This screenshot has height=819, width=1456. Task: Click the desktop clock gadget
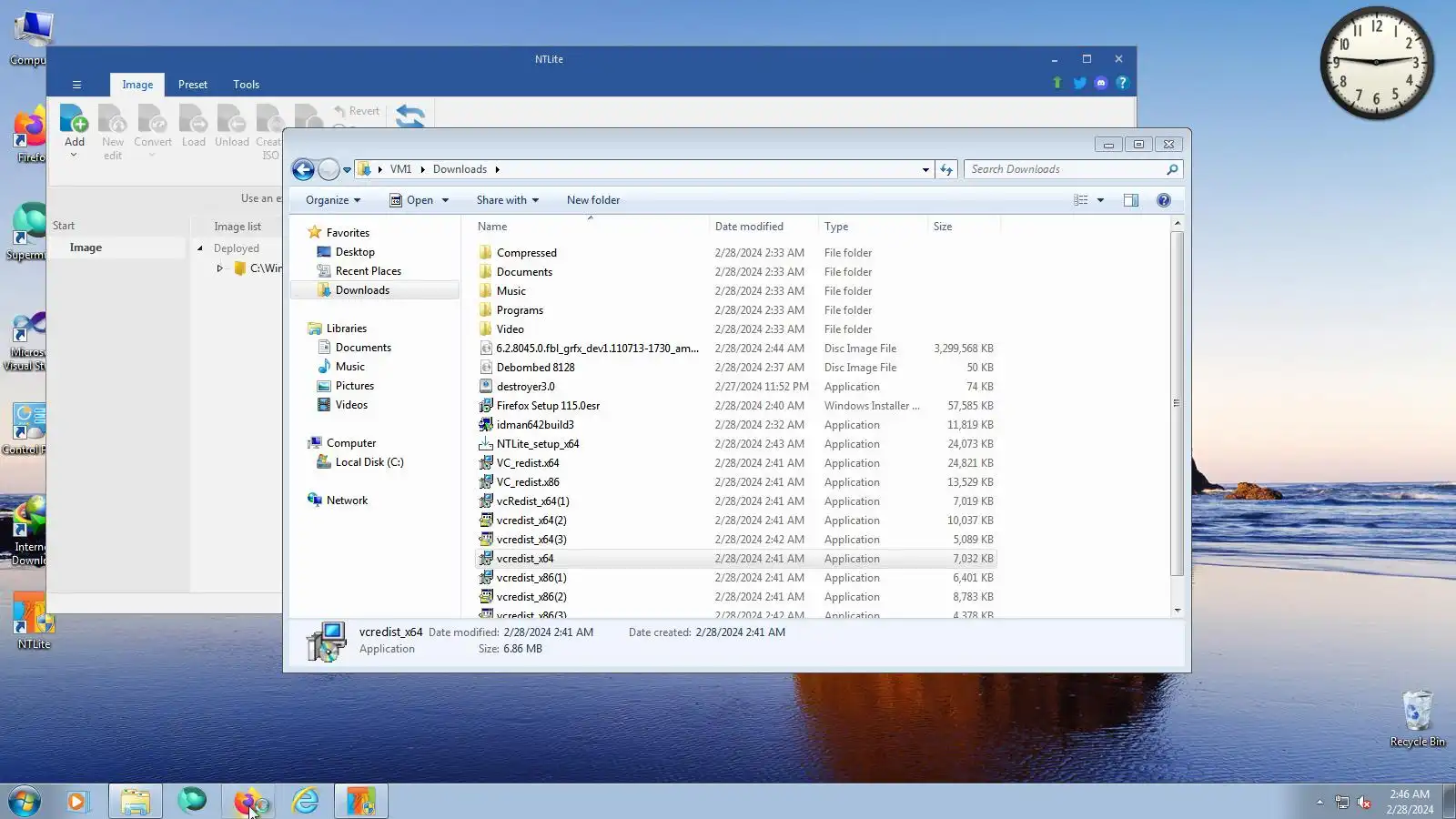1376,62
